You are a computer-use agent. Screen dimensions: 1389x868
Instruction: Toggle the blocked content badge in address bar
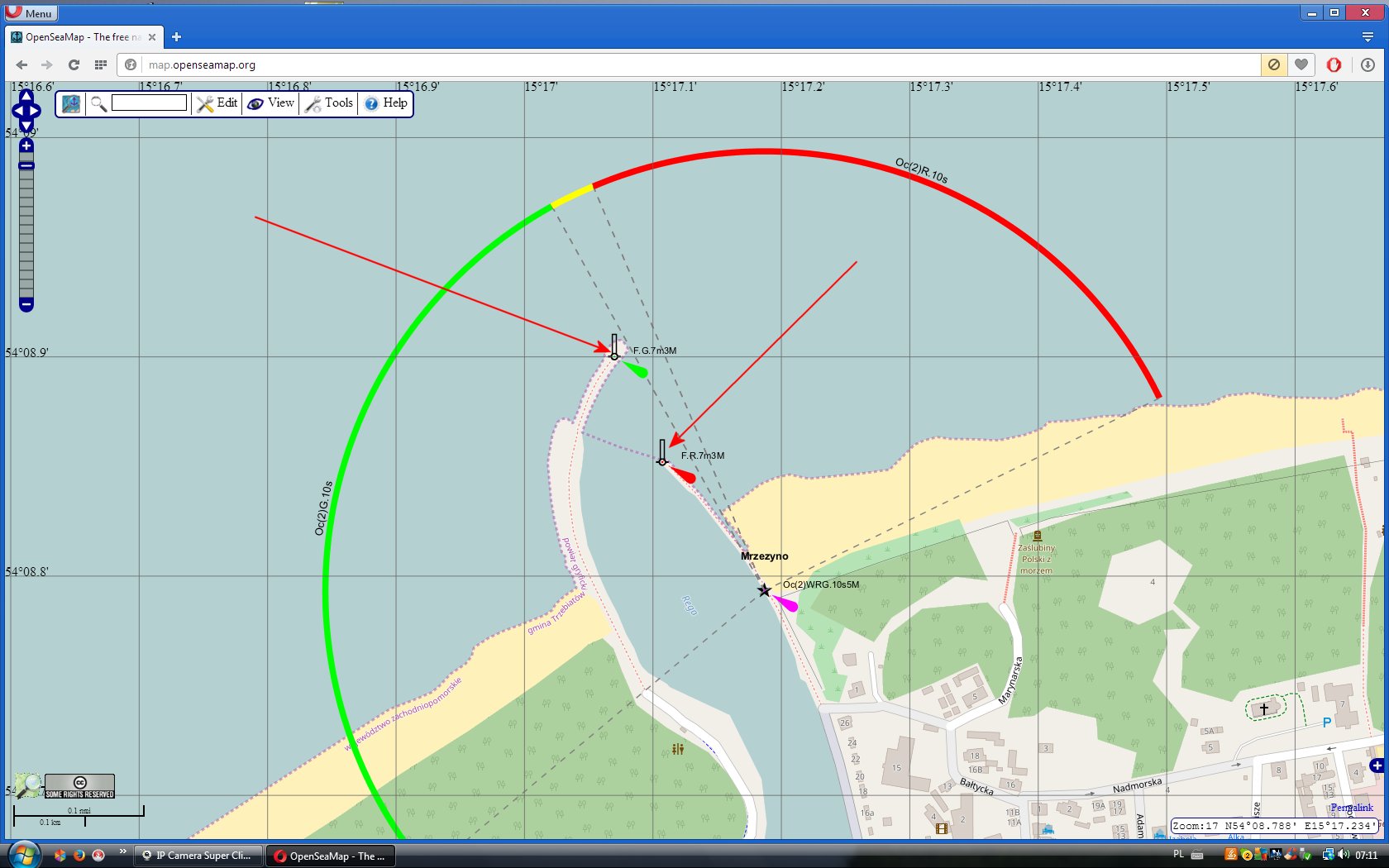[1274, 64]
